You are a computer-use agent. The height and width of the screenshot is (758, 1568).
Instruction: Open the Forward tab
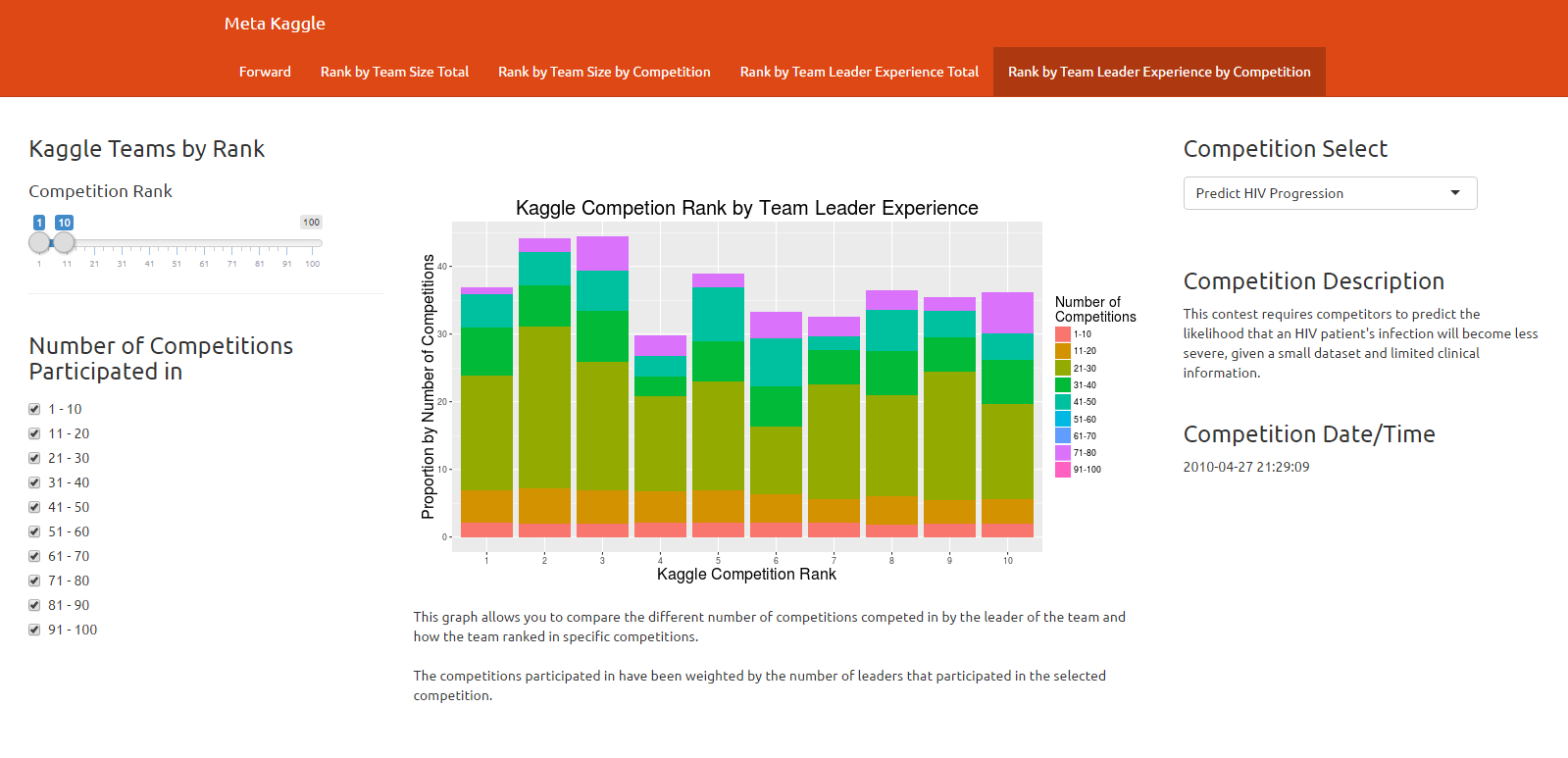[265, 72]
